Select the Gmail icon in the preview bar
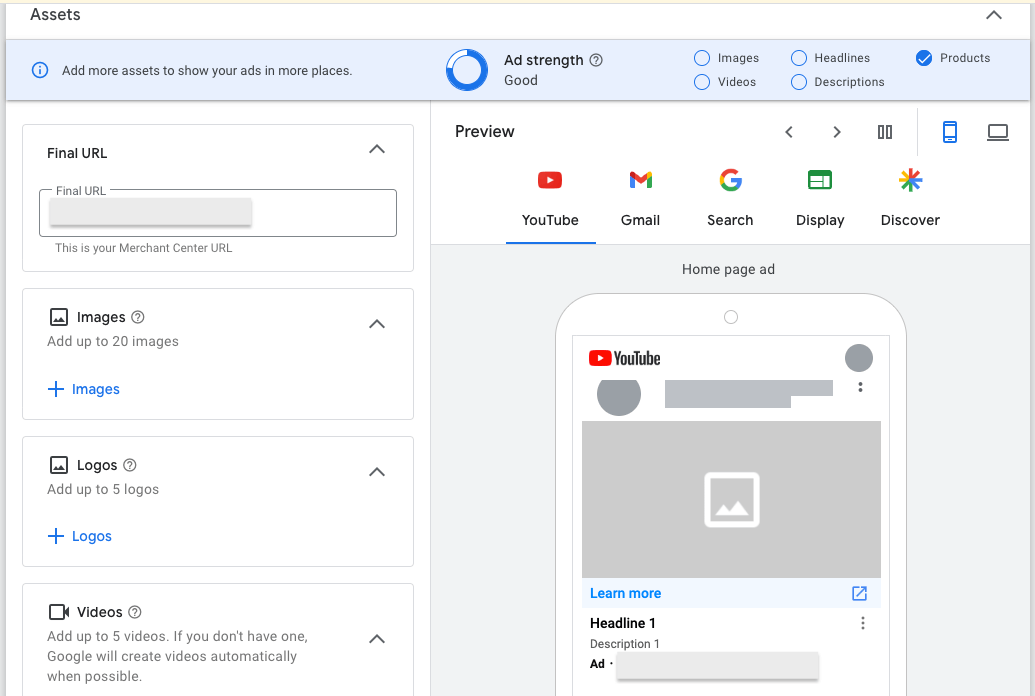The width and height of the screenshot is (1035, 696). [x=640, y=180]
